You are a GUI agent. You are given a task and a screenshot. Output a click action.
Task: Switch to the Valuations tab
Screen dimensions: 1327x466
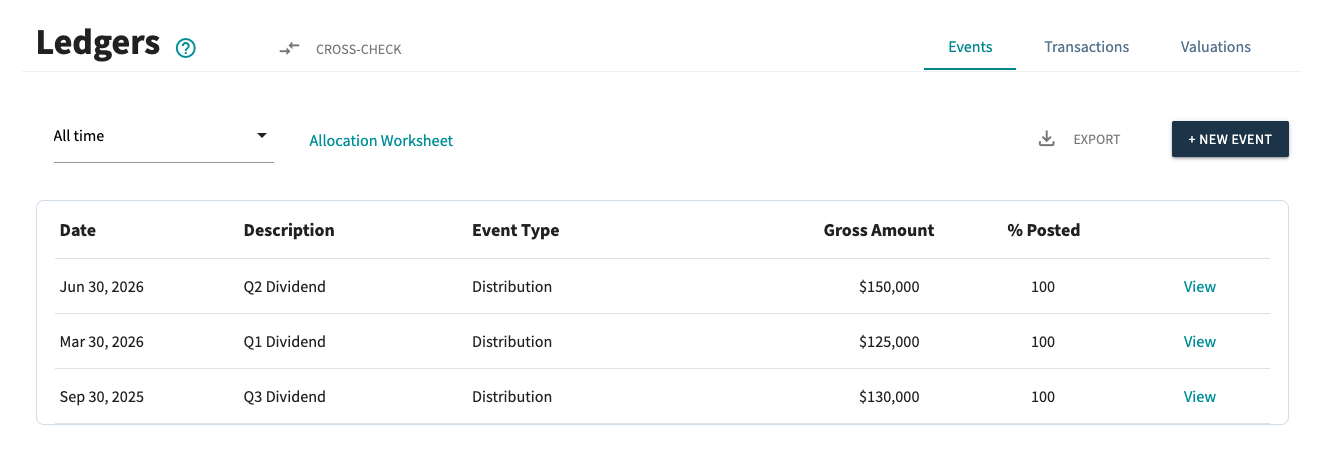pyautogui.click(x=1215, y=47)
